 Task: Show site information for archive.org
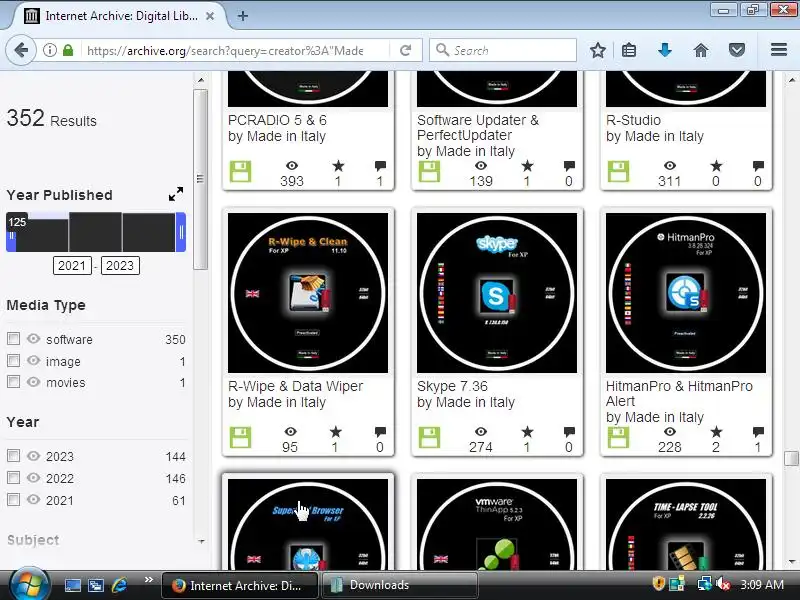pyautogui.click(x=49, y=50)
